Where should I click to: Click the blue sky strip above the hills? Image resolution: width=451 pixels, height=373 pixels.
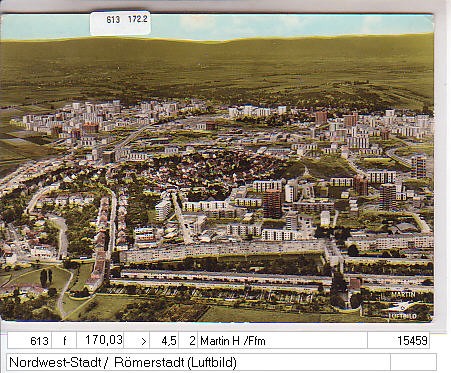click(217, 26)
